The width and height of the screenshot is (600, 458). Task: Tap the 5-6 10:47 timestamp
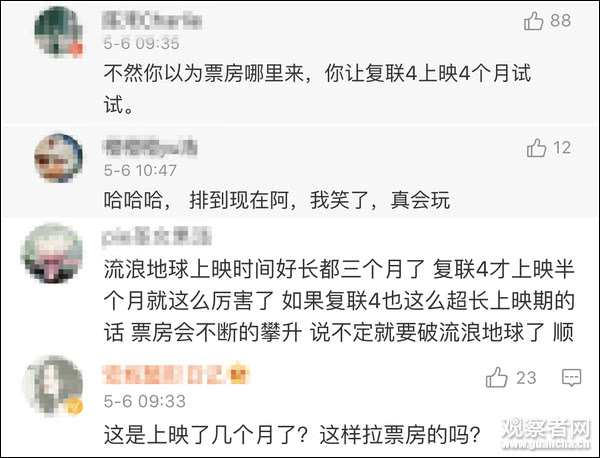pyautogui.click(x=141, y=169)
